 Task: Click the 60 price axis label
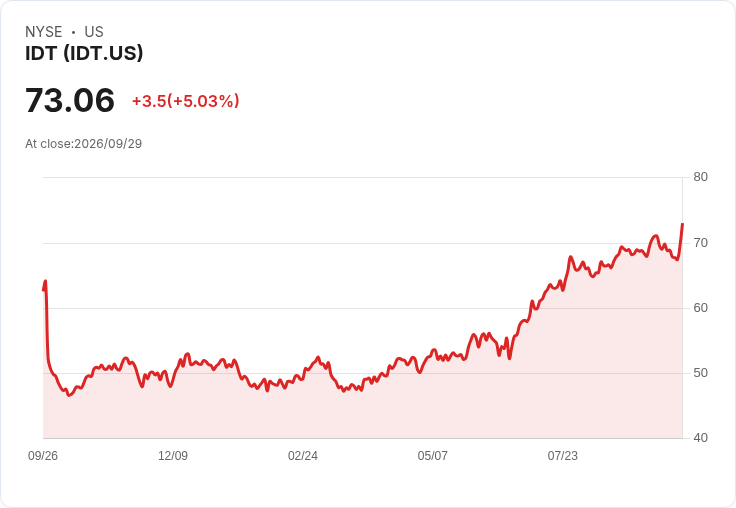coord(700,308)
